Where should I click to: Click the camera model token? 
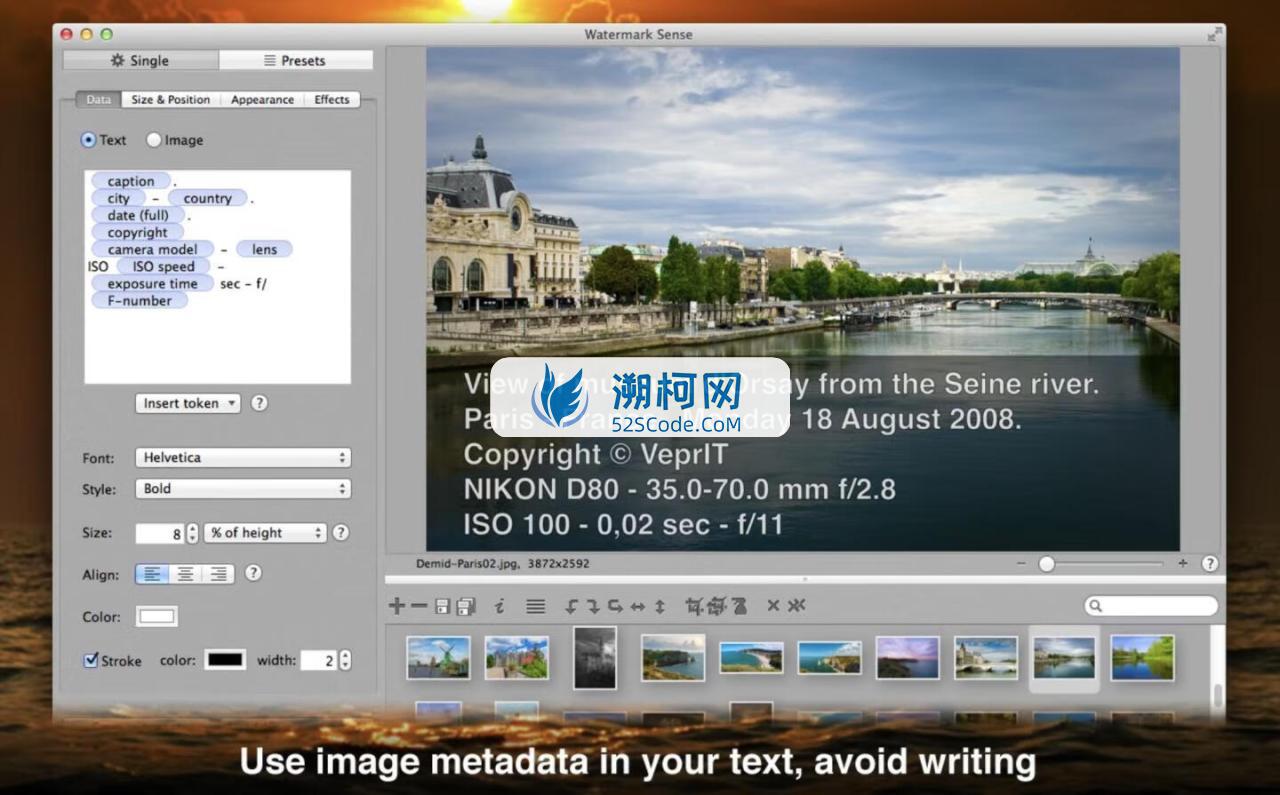pyautogui.click(x=153, y=249)
